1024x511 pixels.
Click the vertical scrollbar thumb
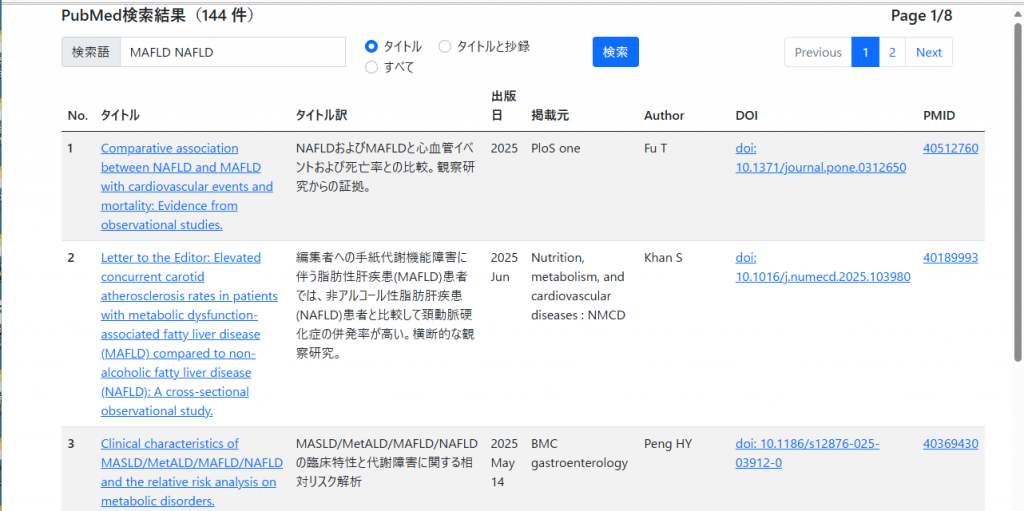pos(1017,190)
